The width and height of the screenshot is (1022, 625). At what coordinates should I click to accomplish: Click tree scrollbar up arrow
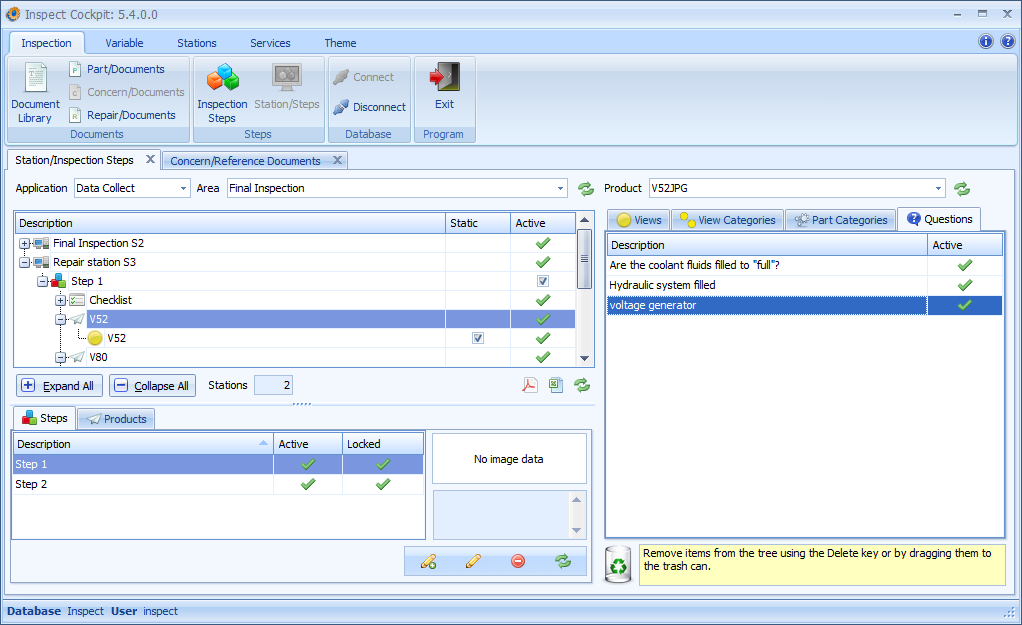[584, 220]
